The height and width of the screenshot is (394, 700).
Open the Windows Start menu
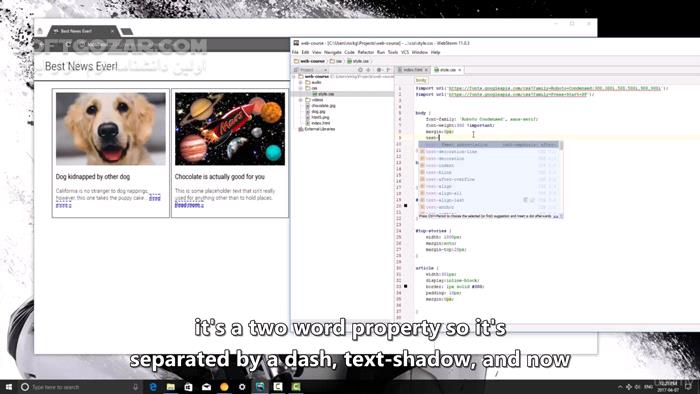pos(8,387)
